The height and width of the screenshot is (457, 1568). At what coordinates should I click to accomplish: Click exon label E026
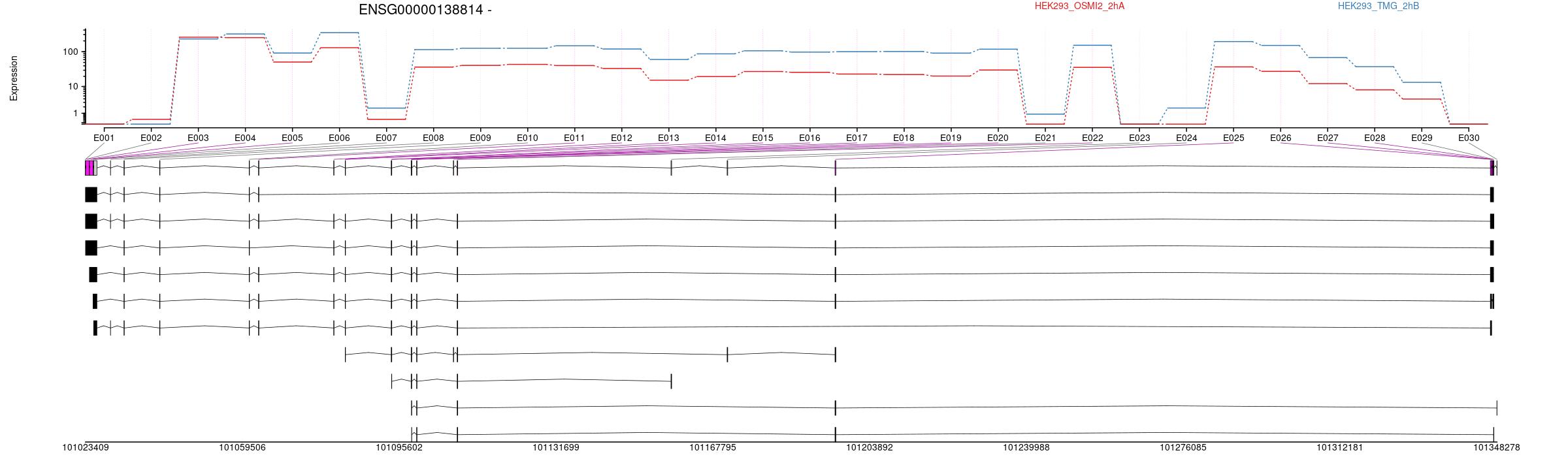[1281, 138]
